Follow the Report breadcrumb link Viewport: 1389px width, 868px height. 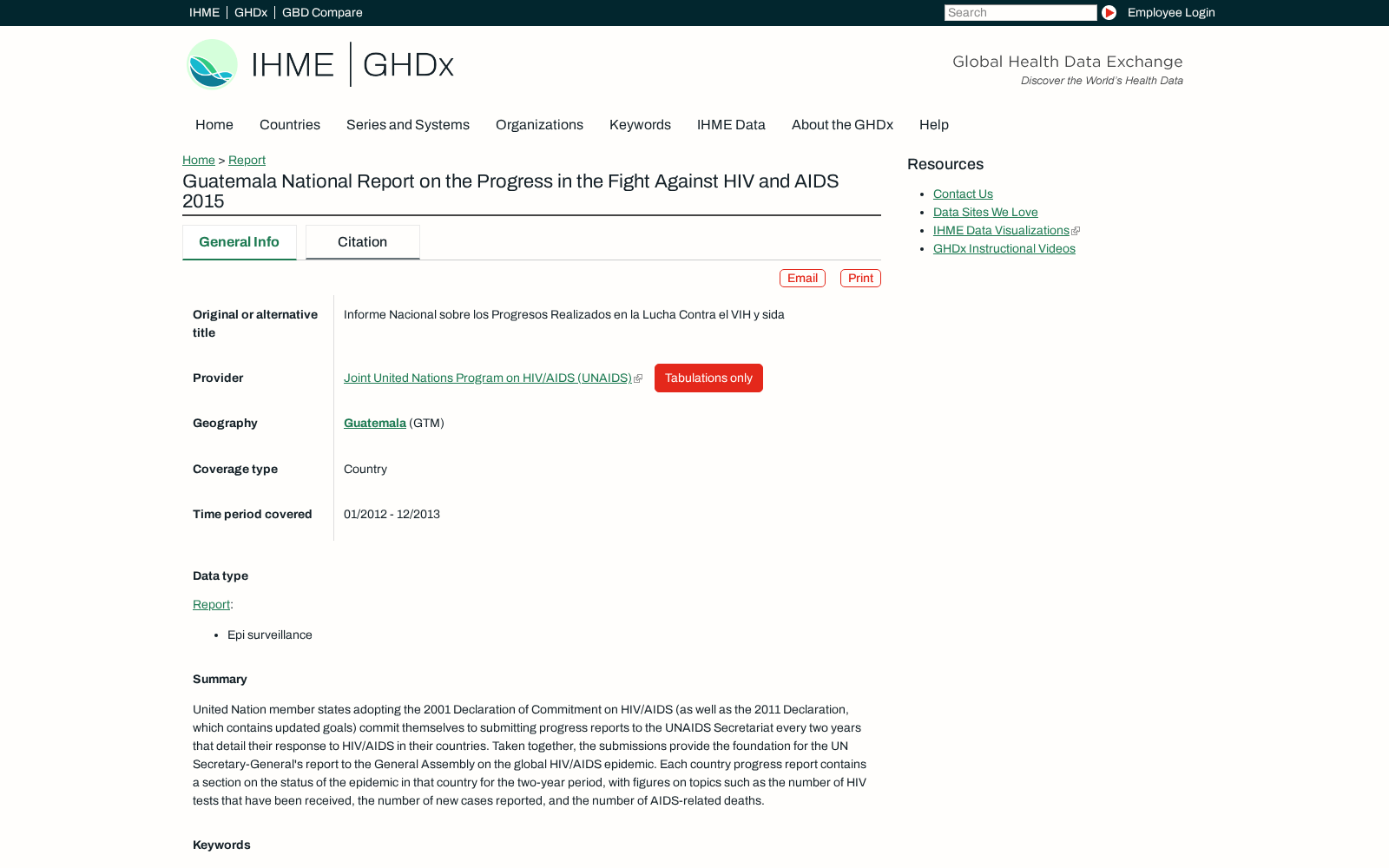[x=247, y=161]
